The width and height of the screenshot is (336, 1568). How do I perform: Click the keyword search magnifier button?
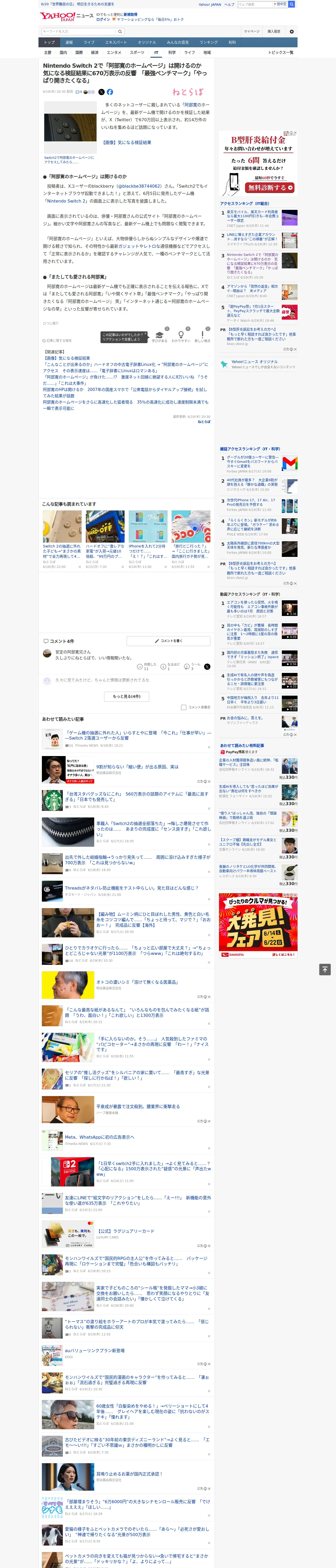coord(120,32)
